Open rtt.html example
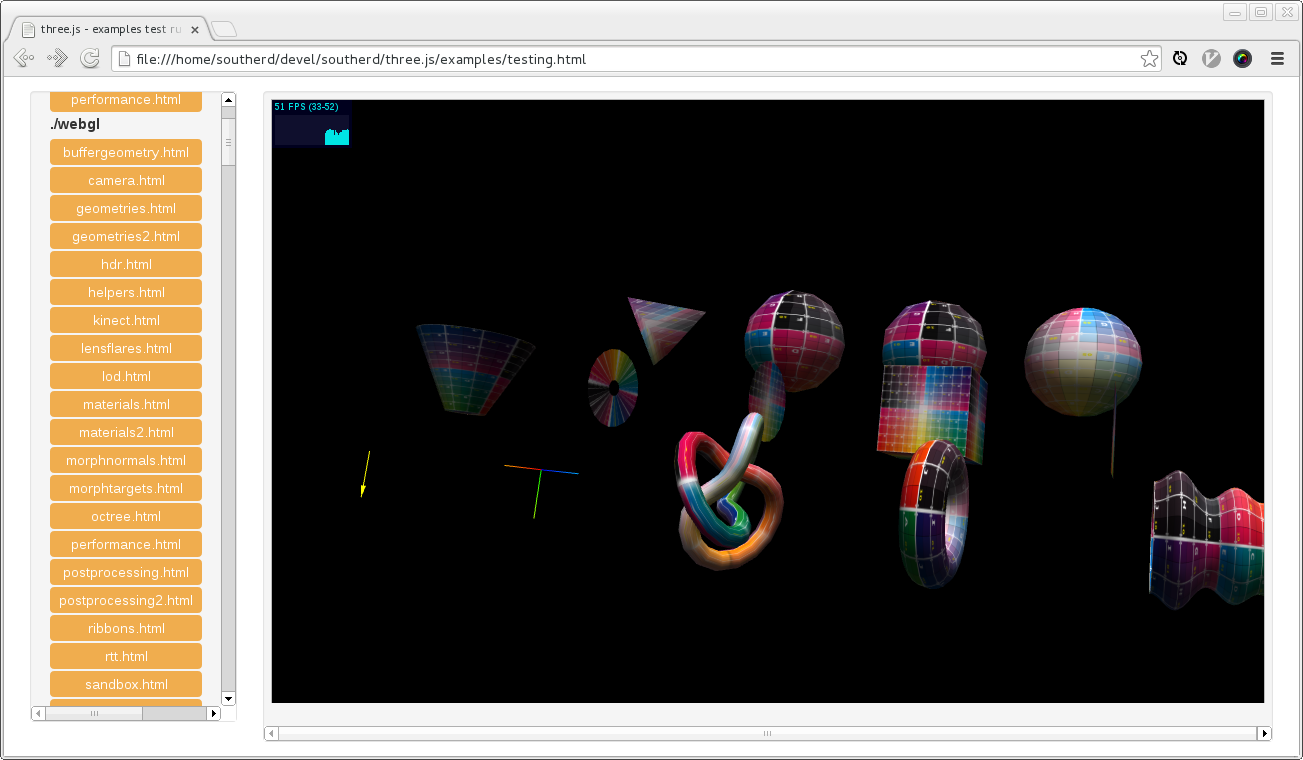Screen dimensions: 1303x760 pyautogui.click(x=126, y=656)
